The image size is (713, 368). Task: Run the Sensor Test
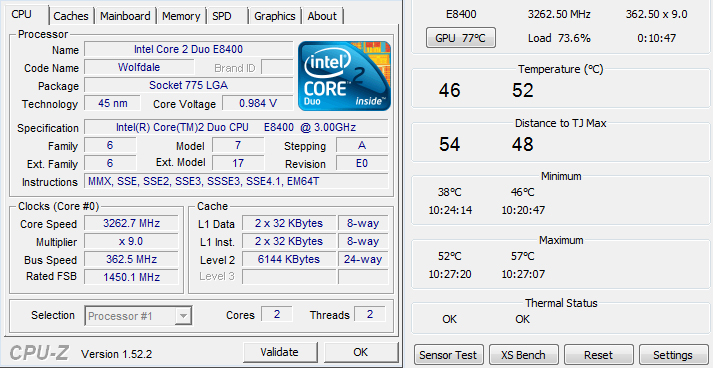pyautogui.click(x=448, y=355)
